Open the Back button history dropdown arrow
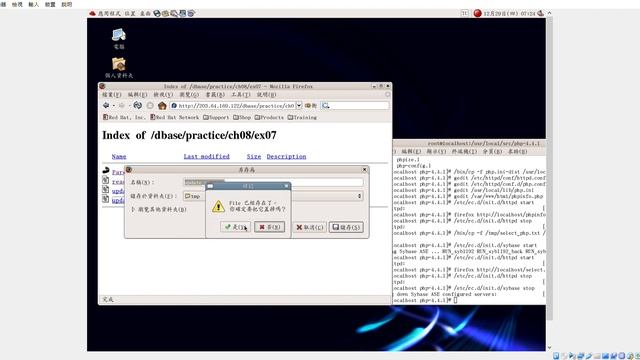This screenshot has width=640, height=360. [113, 105]
